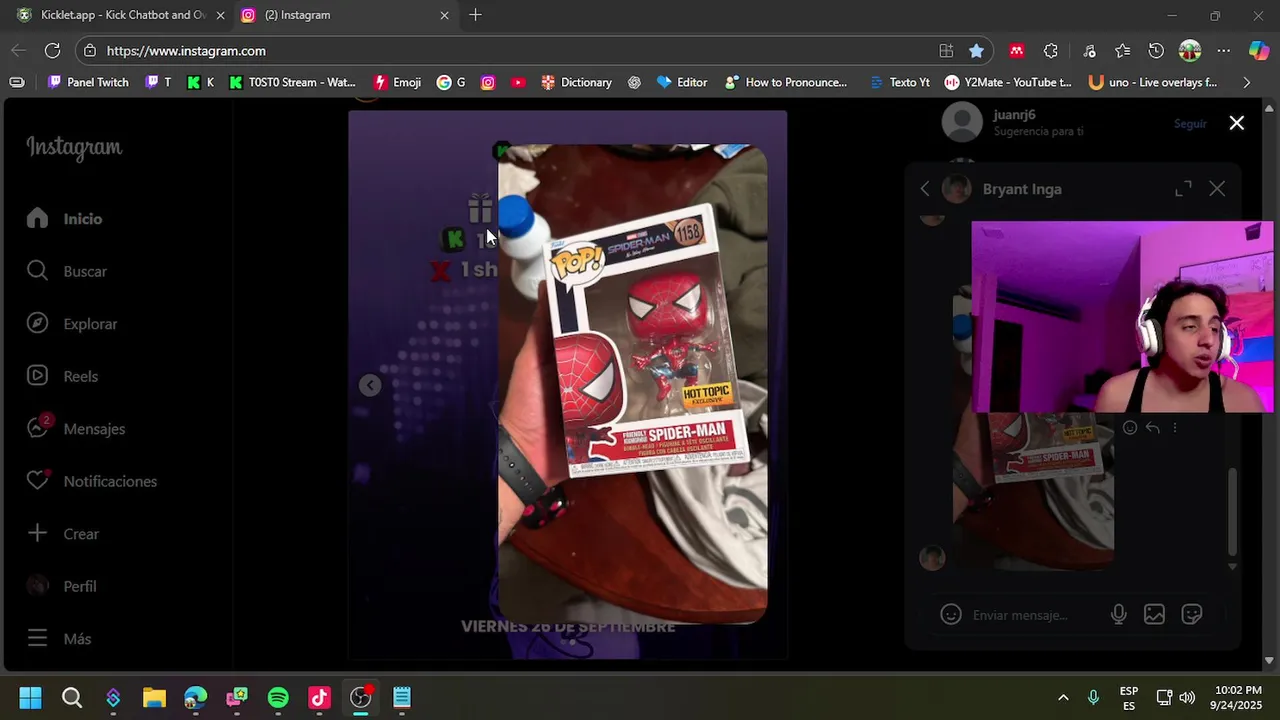Image resolution: width=1280 pixels, height=720 pixels.
Task: Open Notificaciones heart icon
Action: point(37,481)
